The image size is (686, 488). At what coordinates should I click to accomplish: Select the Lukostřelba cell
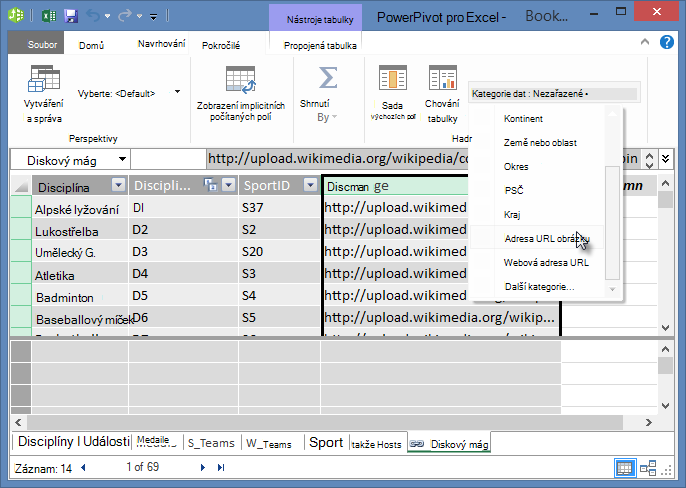pos(80,230)
